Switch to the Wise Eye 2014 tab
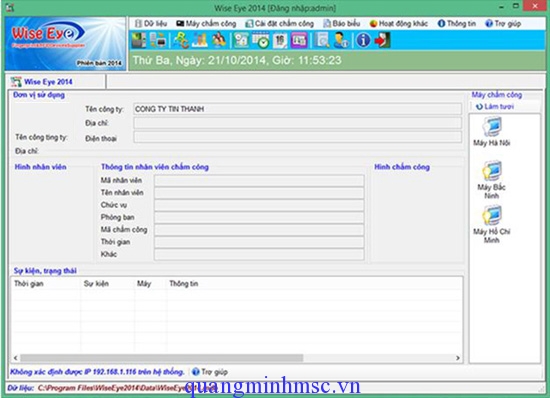The image size is (550, 398). coord(55,82)
